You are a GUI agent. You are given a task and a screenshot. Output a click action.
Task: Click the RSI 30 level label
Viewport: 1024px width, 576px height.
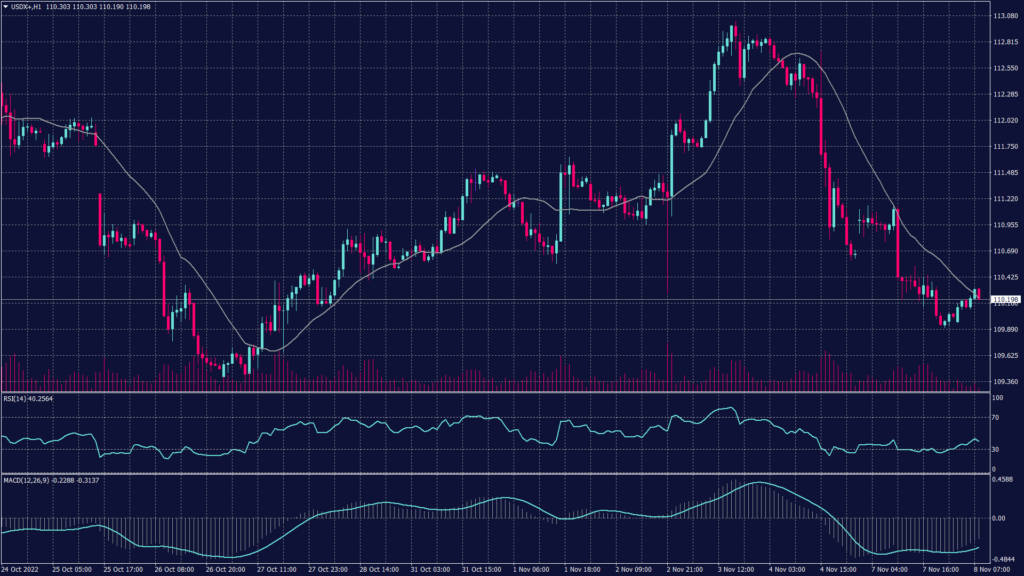click(x=996, y=450)
